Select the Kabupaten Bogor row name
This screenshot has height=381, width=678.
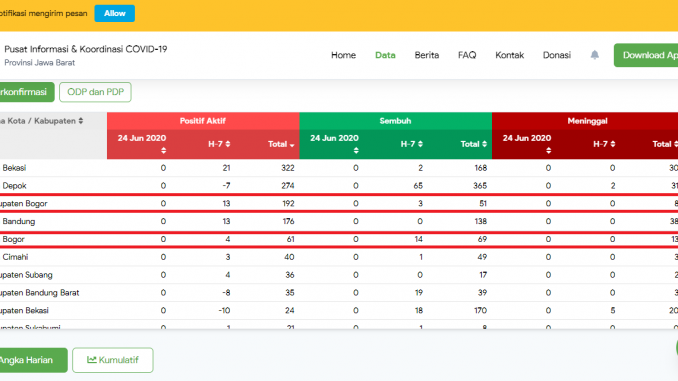pos(23,204)
